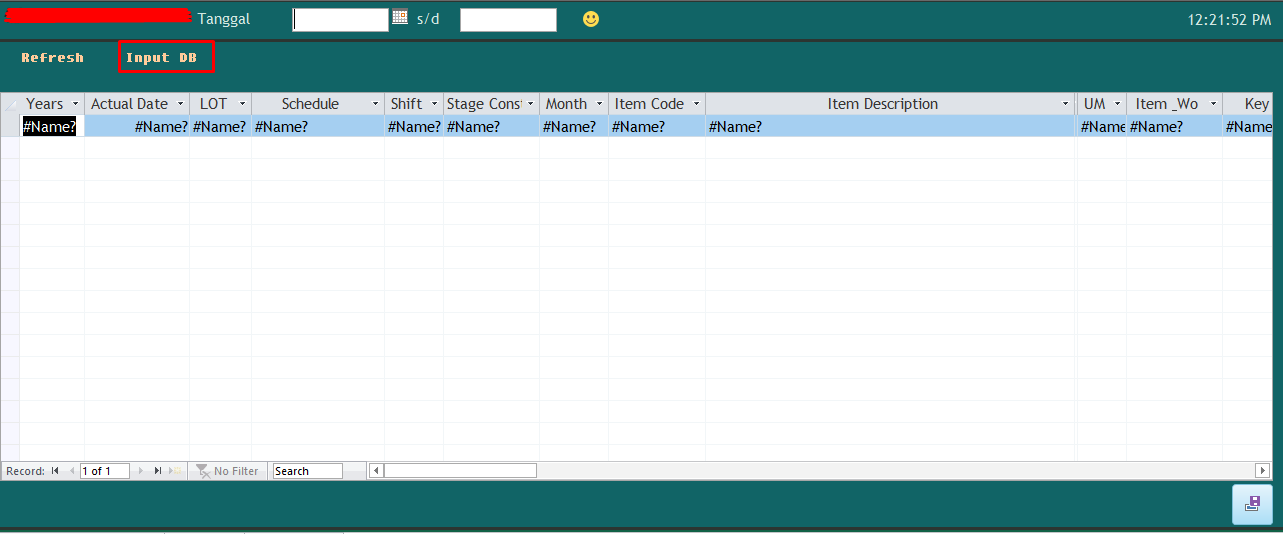This screenshot has height=534, width=1283.
Task: Click the #Name? cell under Schedule
Action: click(x=318, y=126)
